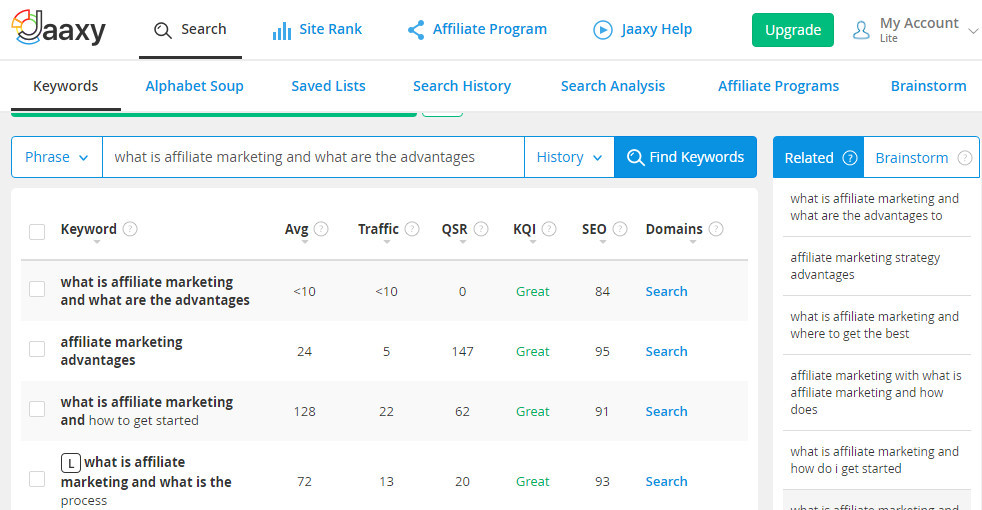Click the help icon beside QSR column
982x510 pixels.
480,229
